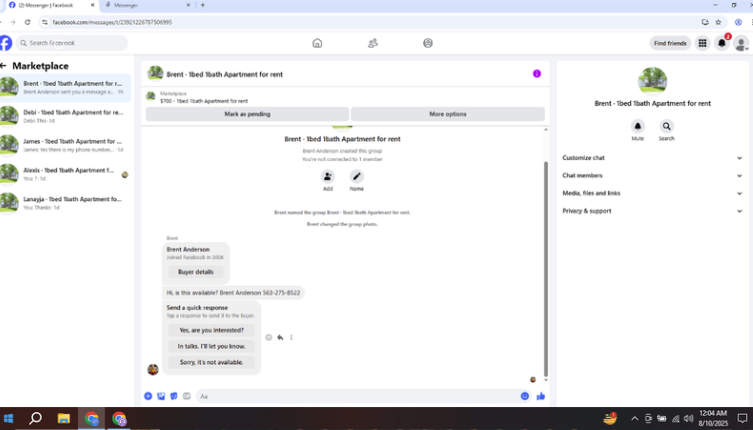Click Mark as pending button

(x=247, y=114)
